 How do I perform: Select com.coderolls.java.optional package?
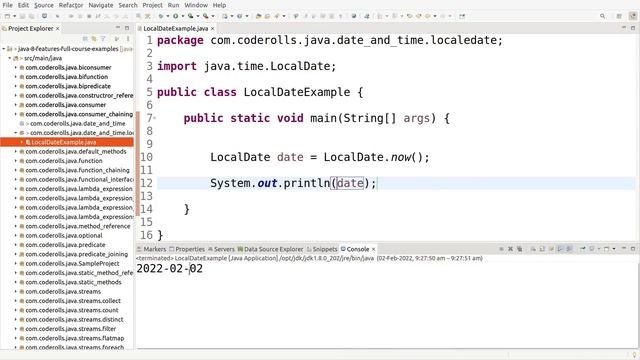[x=64, y=236]
